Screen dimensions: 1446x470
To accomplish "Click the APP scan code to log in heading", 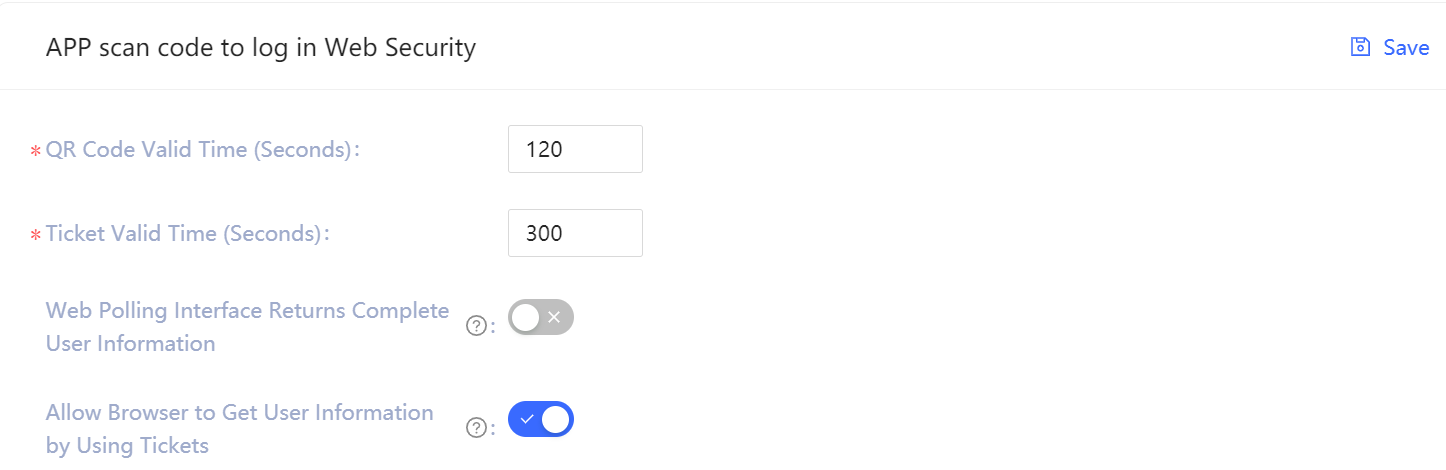I will [x=261, y=47].
